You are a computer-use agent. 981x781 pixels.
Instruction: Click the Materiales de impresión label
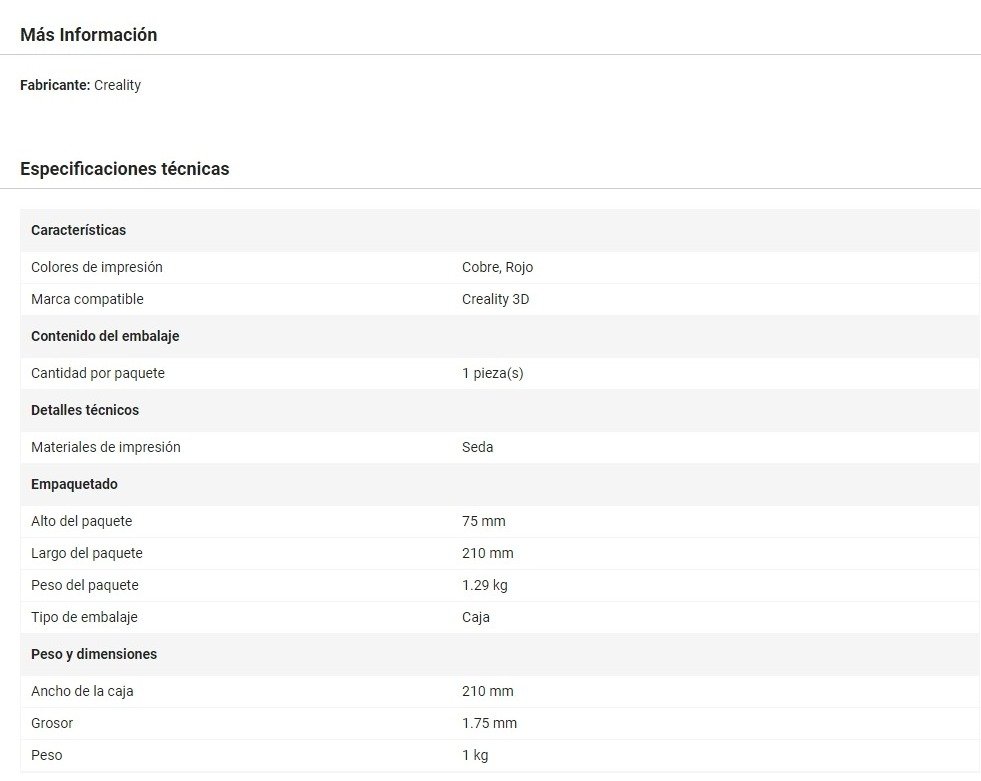tap(105, 447)
